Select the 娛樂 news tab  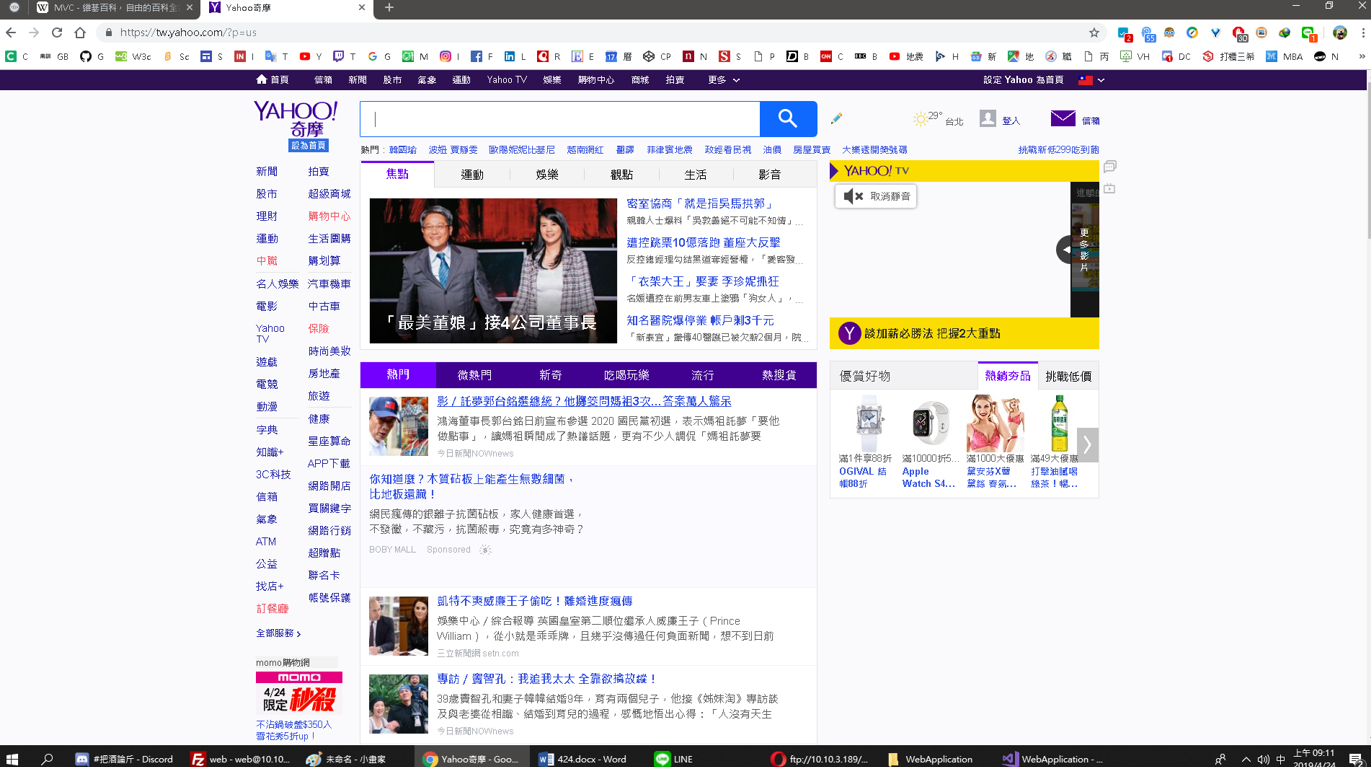pos(547,174)
